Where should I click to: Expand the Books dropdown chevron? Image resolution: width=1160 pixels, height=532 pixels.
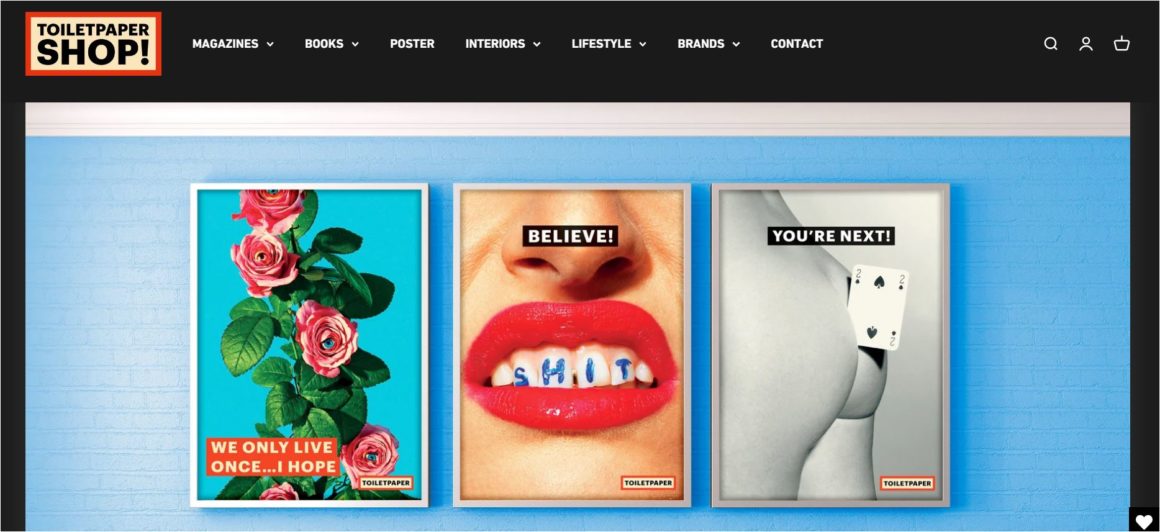355,44
